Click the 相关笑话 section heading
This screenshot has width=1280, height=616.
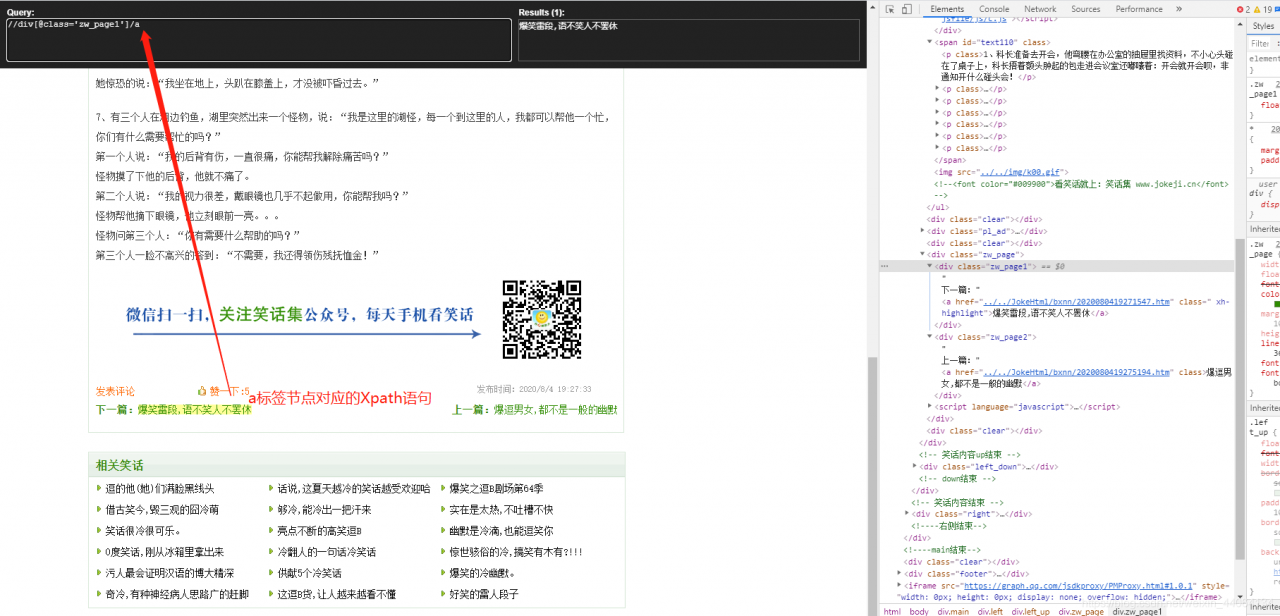119,465
